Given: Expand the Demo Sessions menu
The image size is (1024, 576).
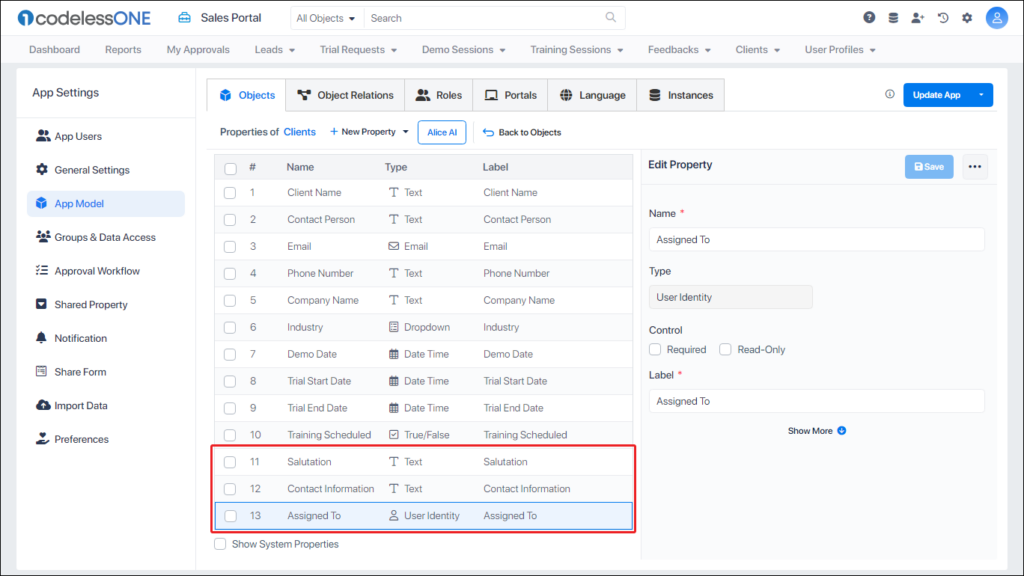Looking at the screenshot, I should [x=463, y=50].
